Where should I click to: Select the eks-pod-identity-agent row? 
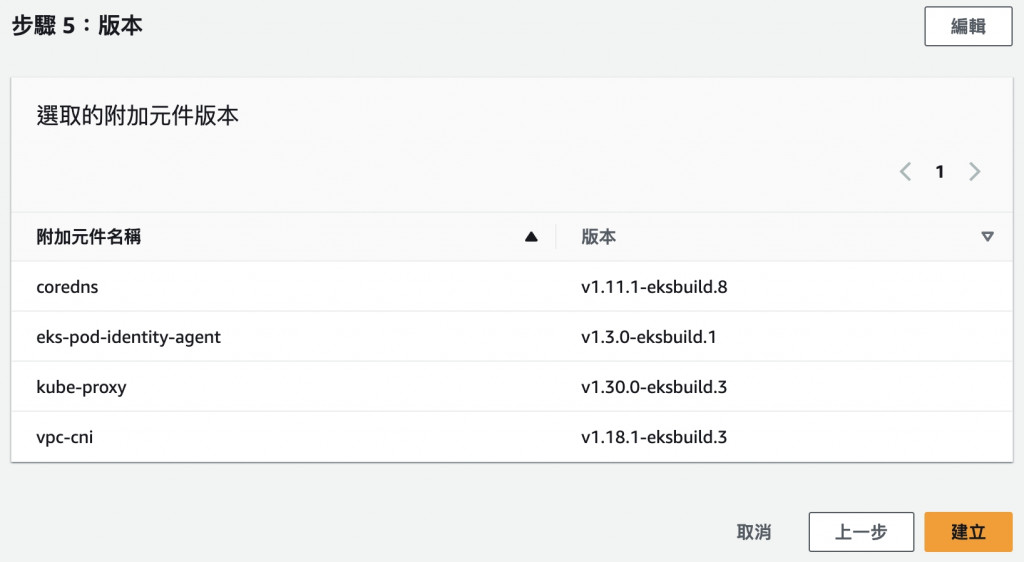point(128,337)
